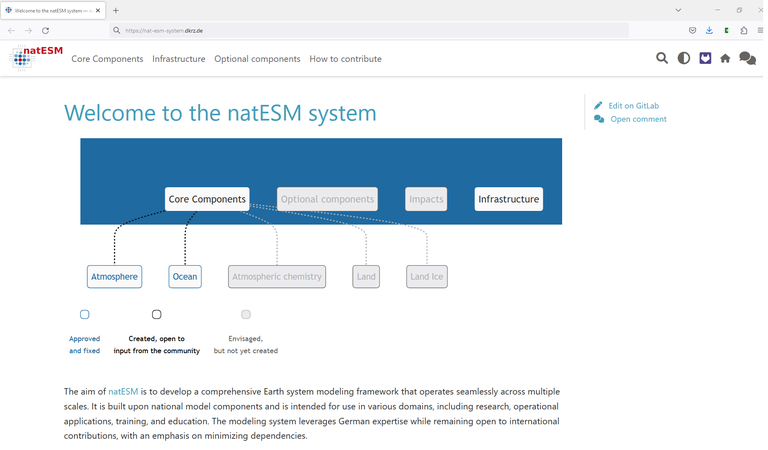Reload the page with the refresh icon
Viewport: 768px width, 450px height.
(x=46, y=30)
